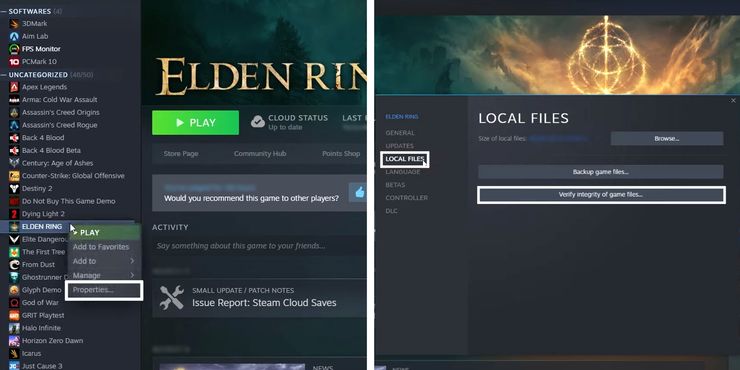This screenshot has height=370, width=740.
Task: Click the green Play button
Action: pos(195,123)
